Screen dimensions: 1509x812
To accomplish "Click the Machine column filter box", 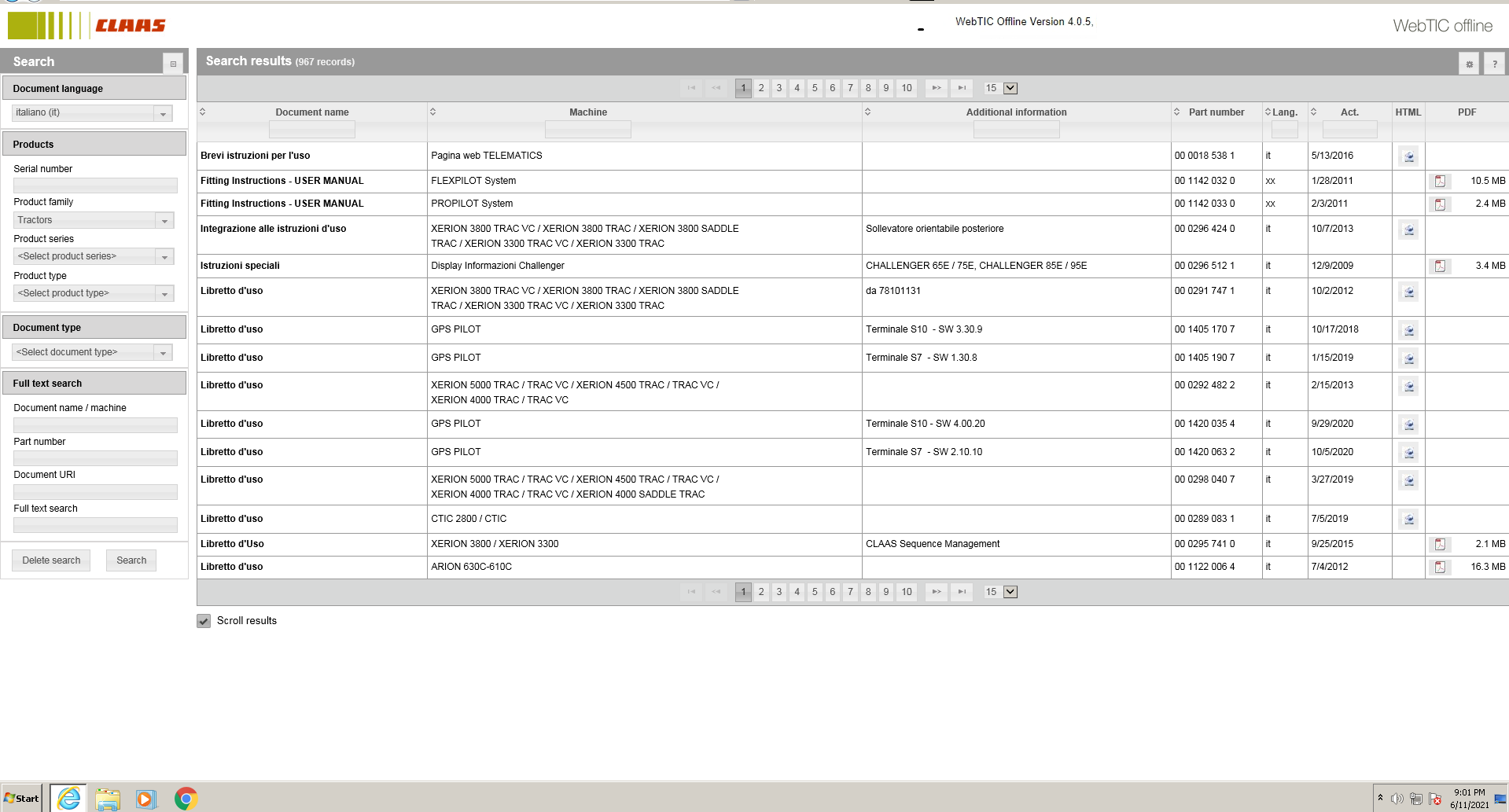I will pos(588,130).
